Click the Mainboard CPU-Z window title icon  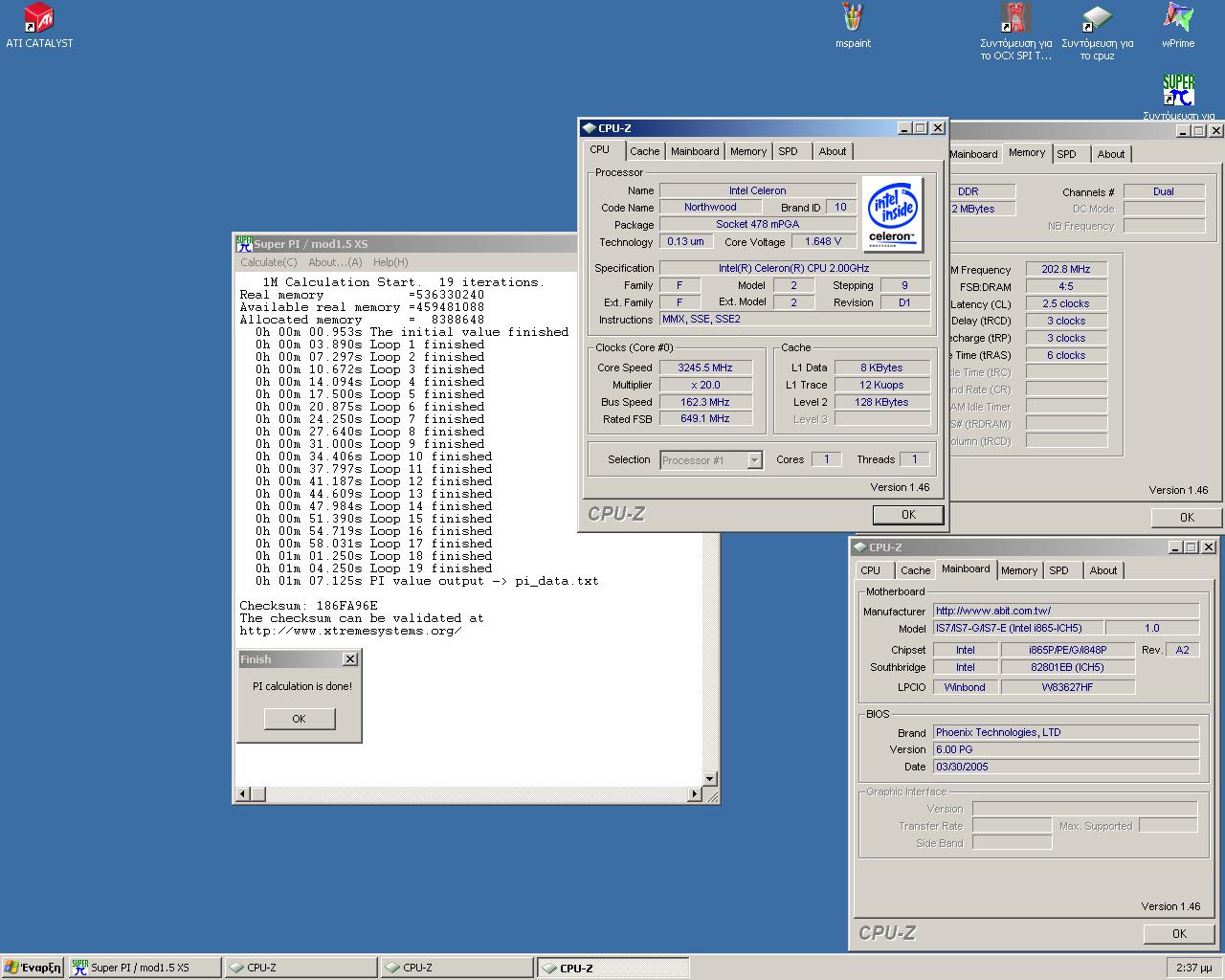coord(859,547)
